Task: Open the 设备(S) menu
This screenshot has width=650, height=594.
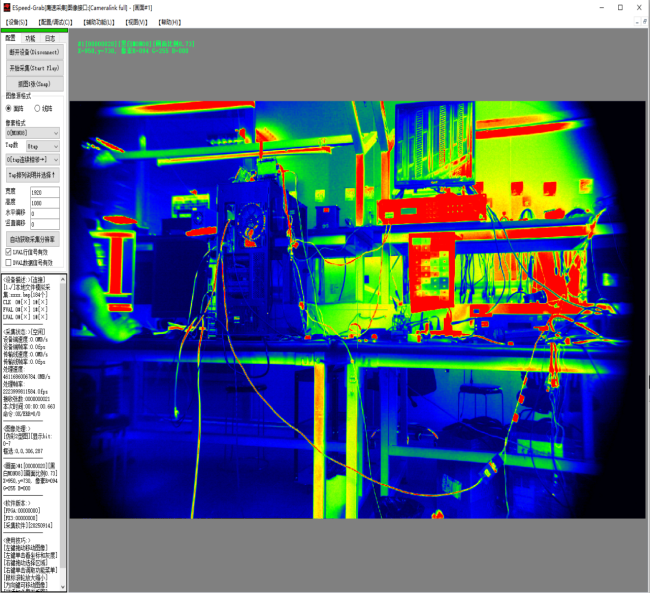Action: pos(17,22)
